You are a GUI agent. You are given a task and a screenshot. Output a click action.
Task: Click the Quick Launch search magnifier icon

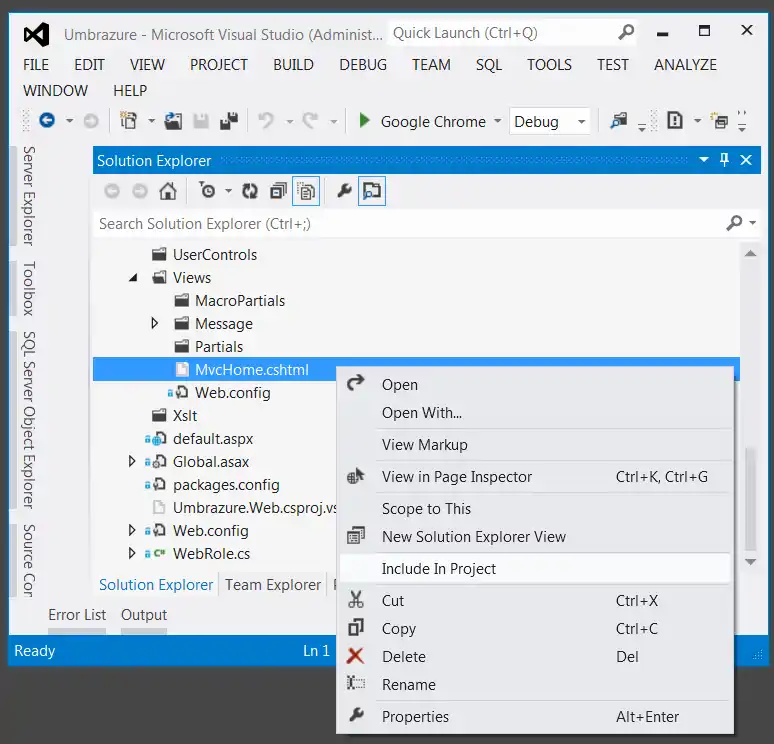pos(625,33)
